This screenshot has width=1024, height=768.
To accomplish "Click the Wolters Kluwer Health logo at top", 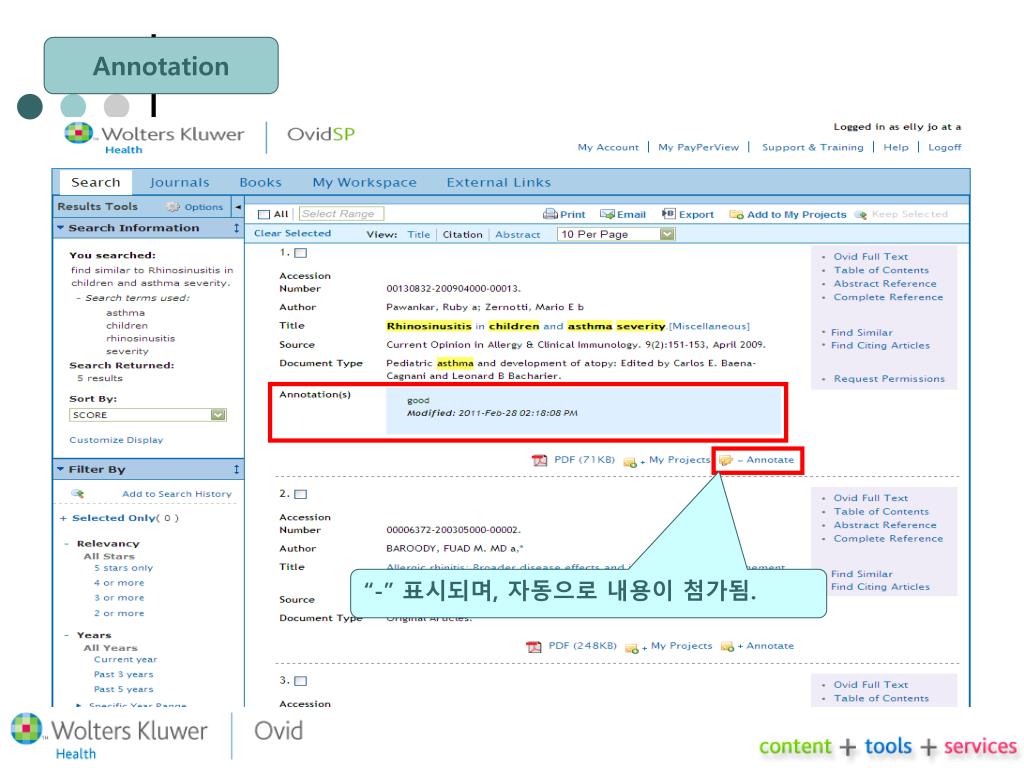I will (x=154, y=138).
